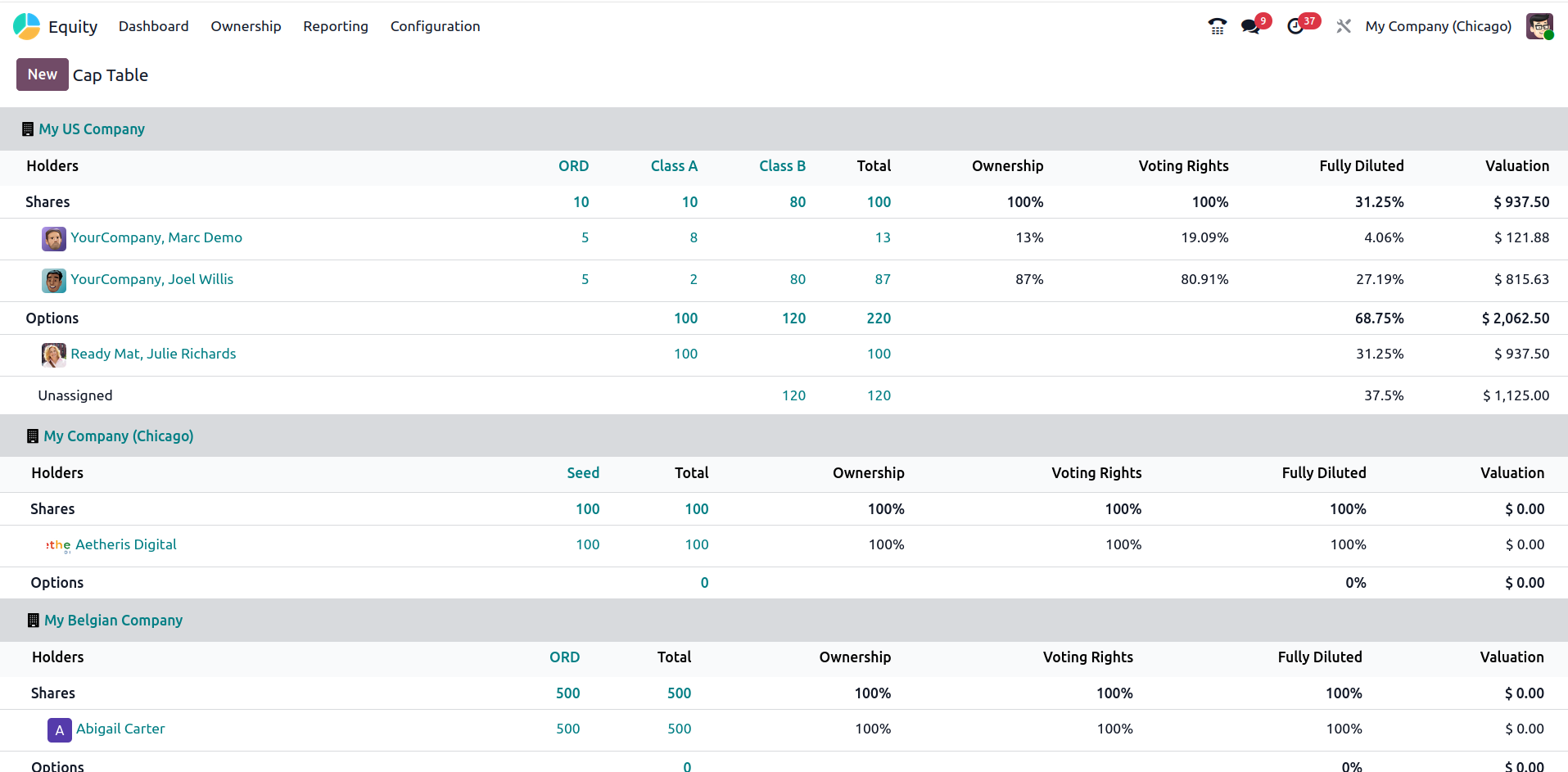Click the My US Company building icon
The height and width of the screenshot is (772, 1568).
pos(28,129)
